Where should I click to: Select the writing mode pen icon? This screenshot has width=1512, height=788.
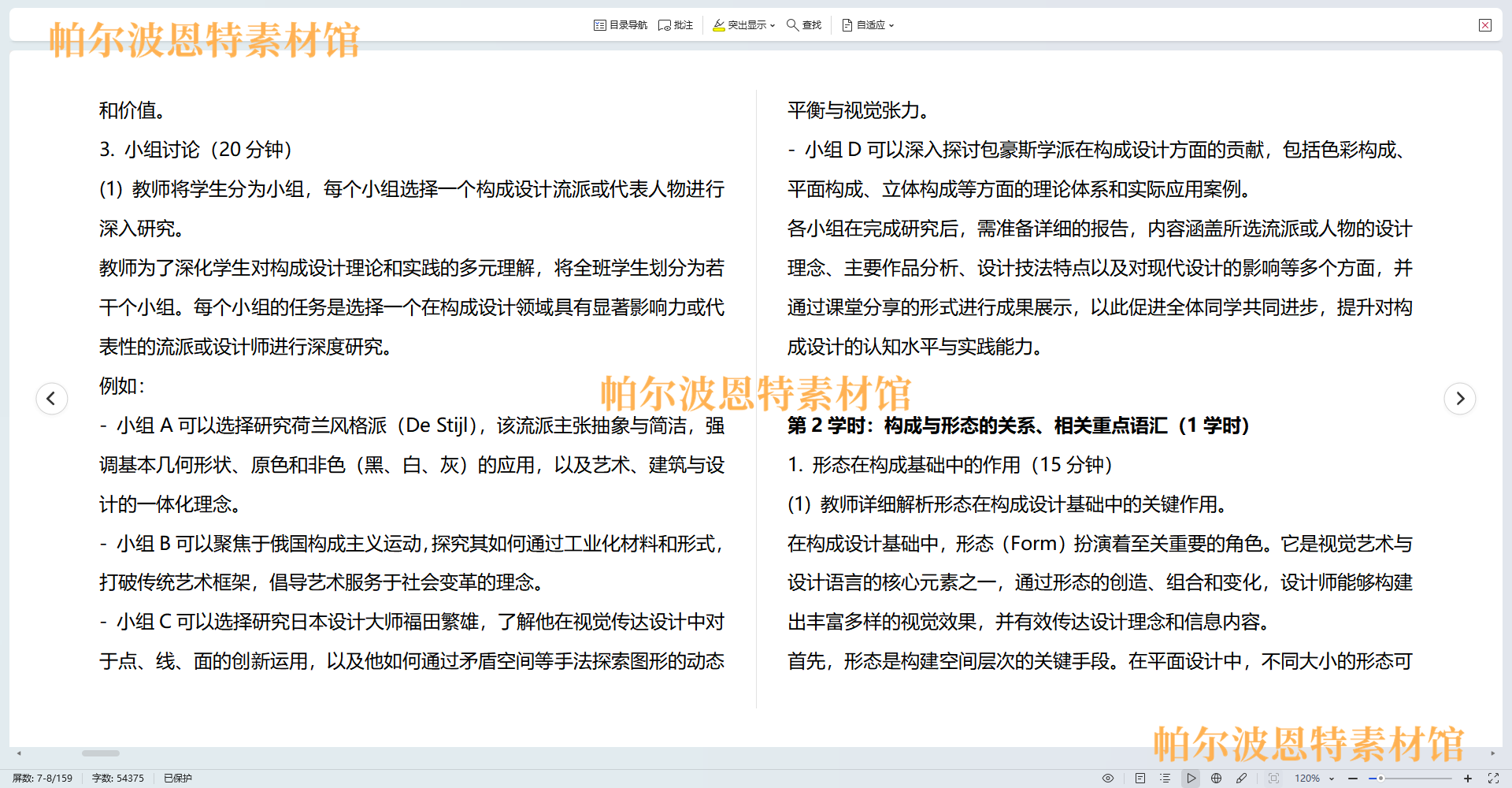[1242, 778]
